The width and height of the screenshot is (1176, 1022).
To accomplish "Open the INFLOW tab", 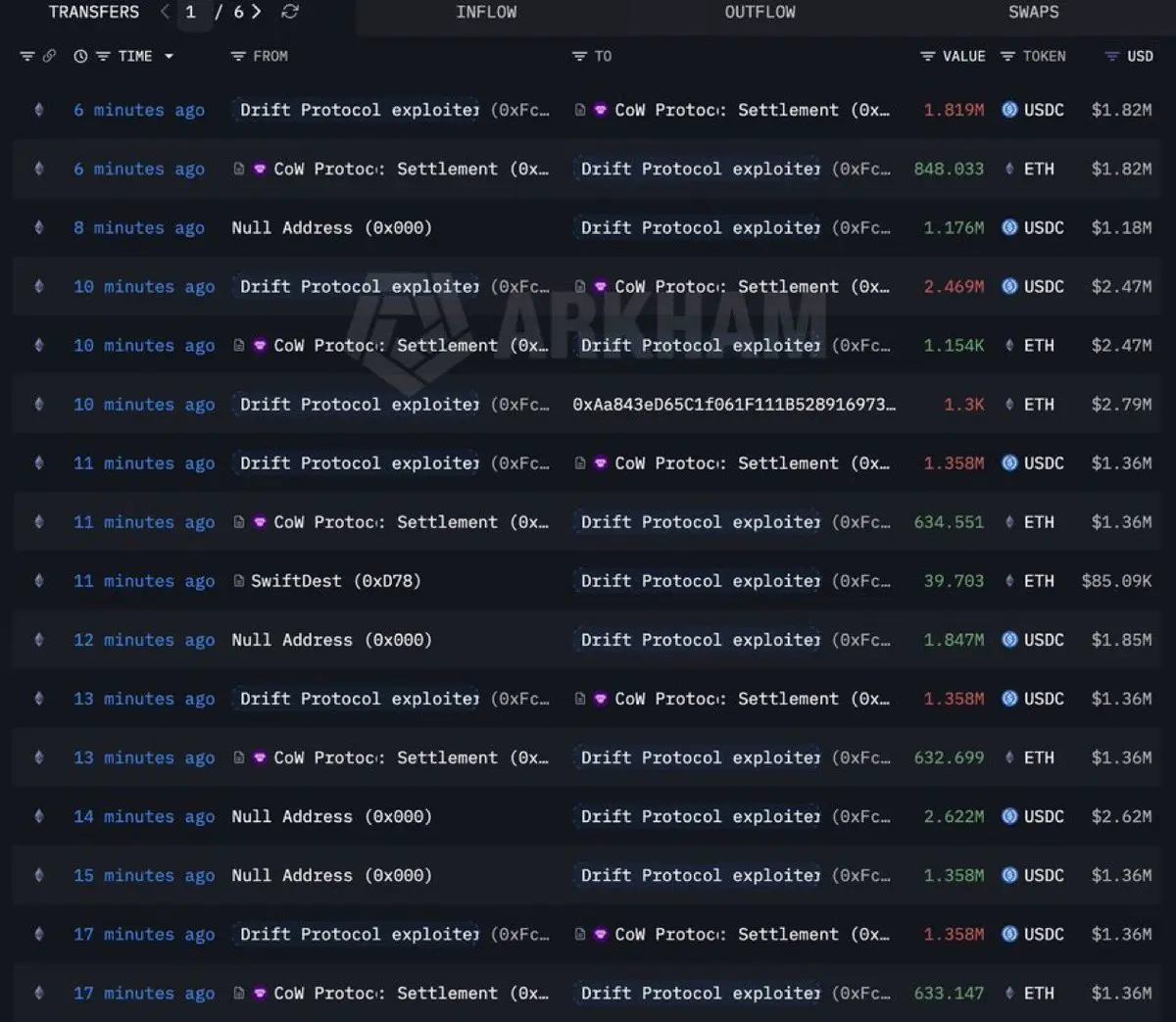I will coord(486,12).
